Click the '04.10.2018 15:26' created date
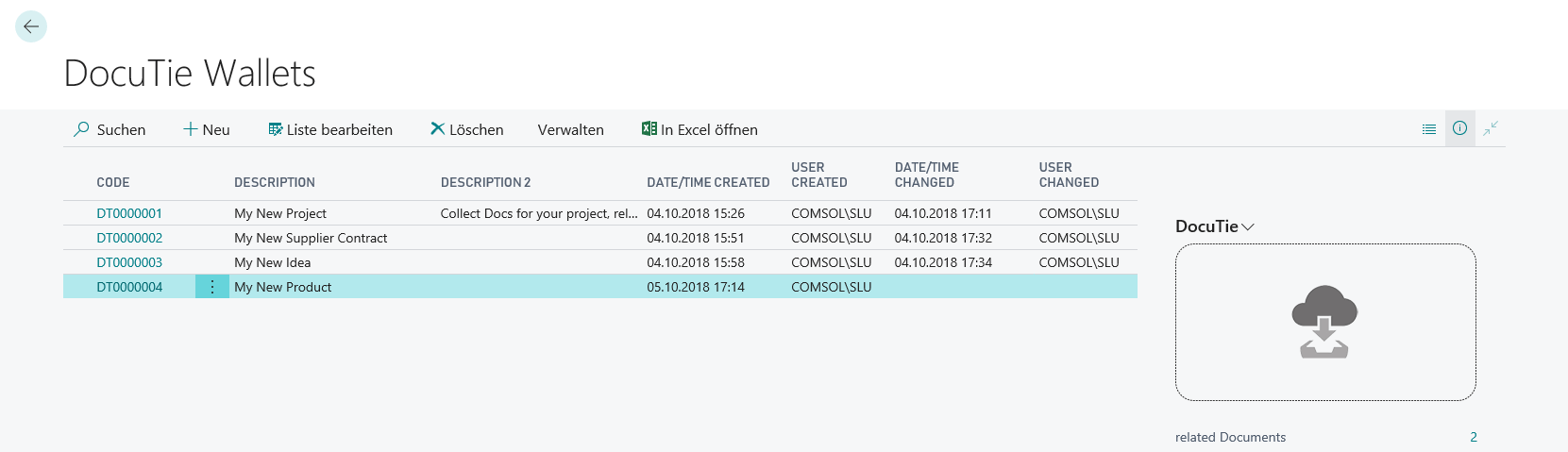Viewport: 1568px width, 452px height. click(x=696, y=213)
